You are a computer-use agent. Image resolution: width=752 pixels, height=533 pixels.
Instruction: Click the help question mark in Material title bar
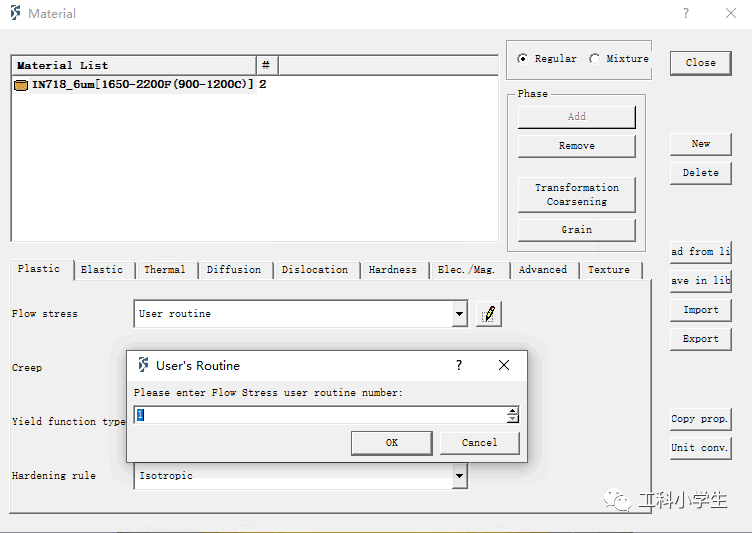(x=686, y=13)
